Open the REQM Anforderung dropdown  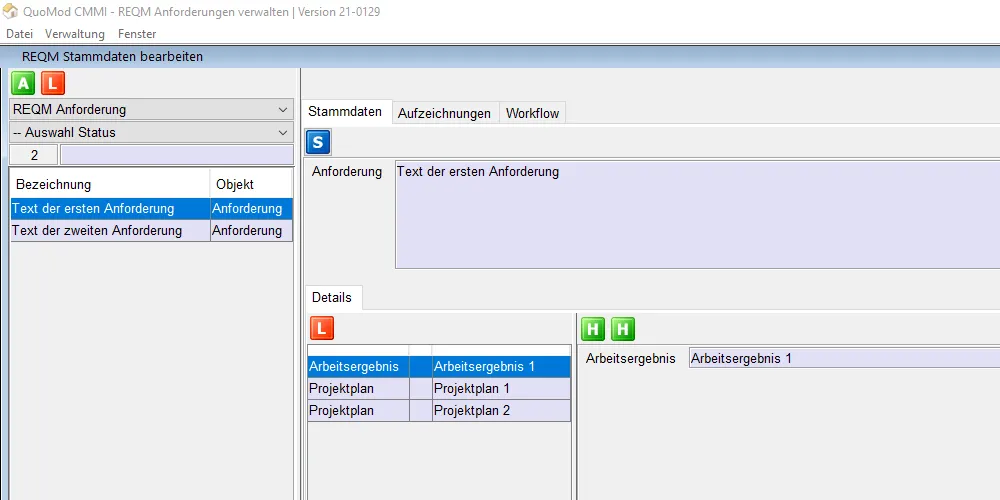(151, 110)
